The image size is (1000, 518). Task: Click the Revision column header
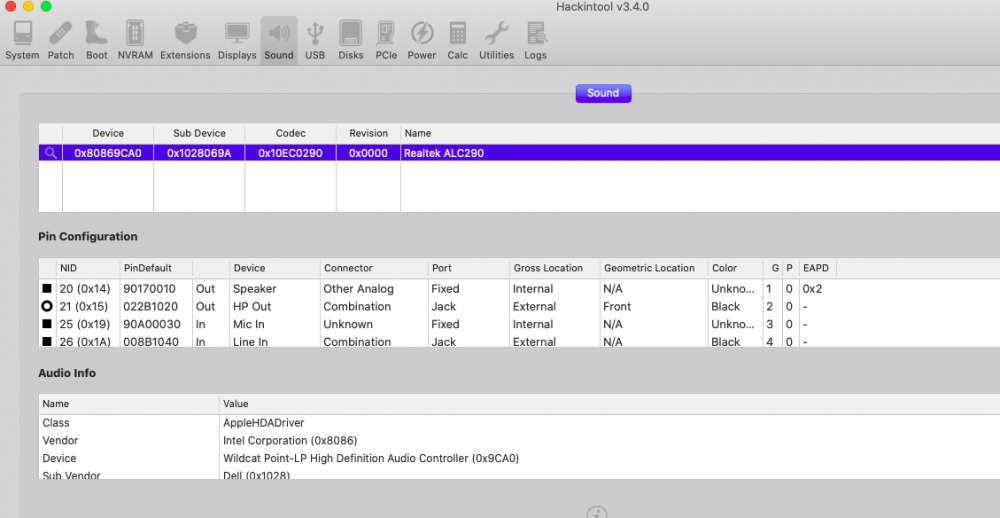(368, 133)
